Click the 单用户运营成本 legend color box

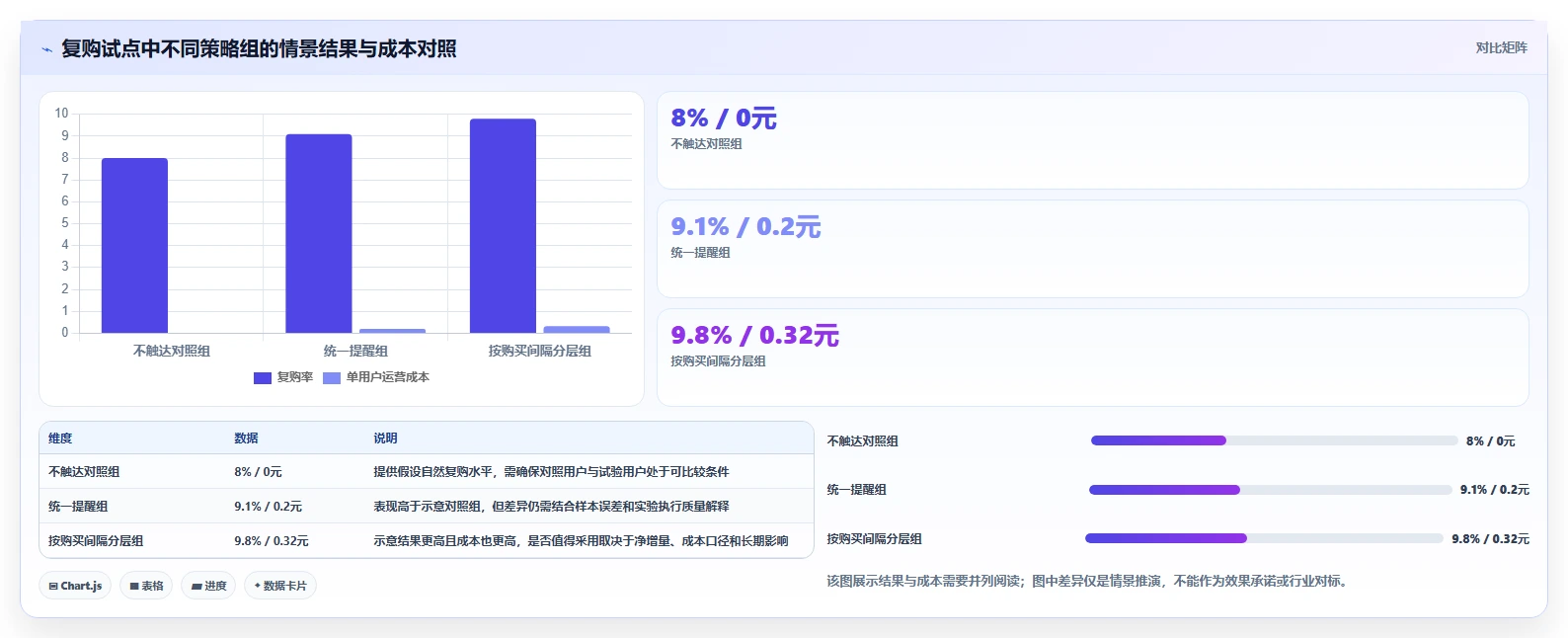332,377
